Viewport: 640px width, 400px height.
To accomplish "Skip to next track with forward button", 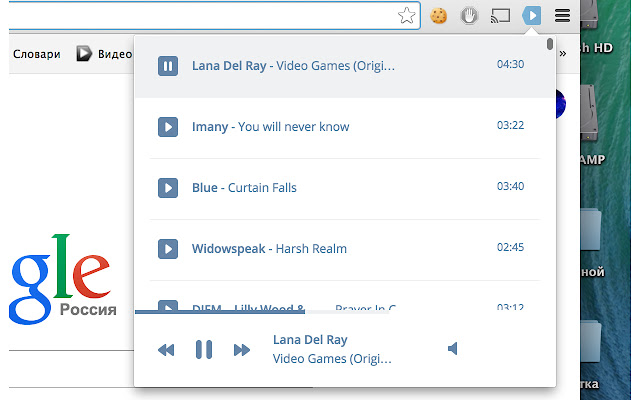I will click(242, 350).
